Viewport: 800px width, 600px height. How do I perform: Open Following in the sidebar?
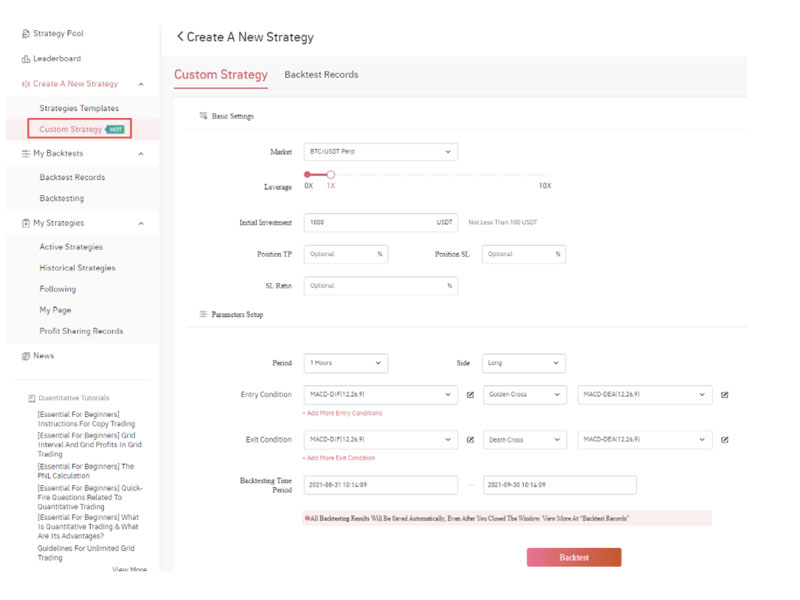tap(58, 289)
